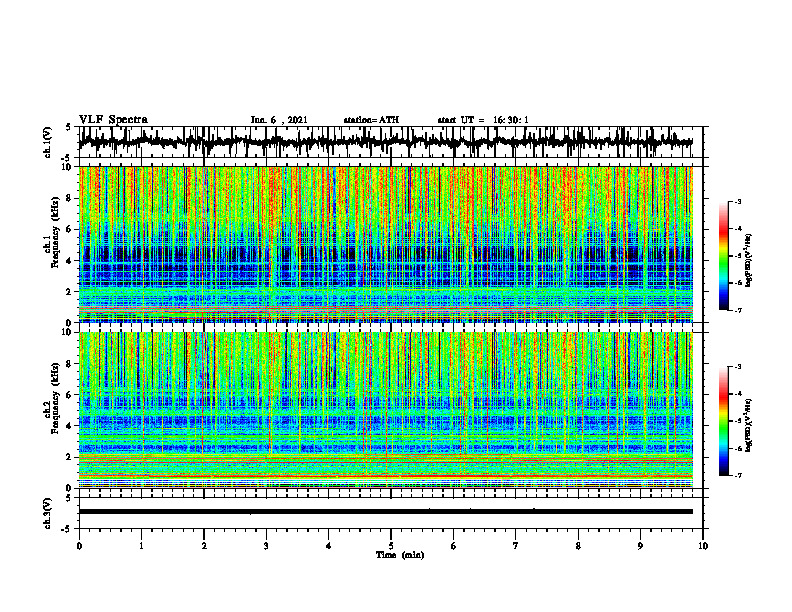Click the '10' kHz tick on ch.2 spectrogram
Viewport: 792px width, 612px height.
tap(68, 332)
